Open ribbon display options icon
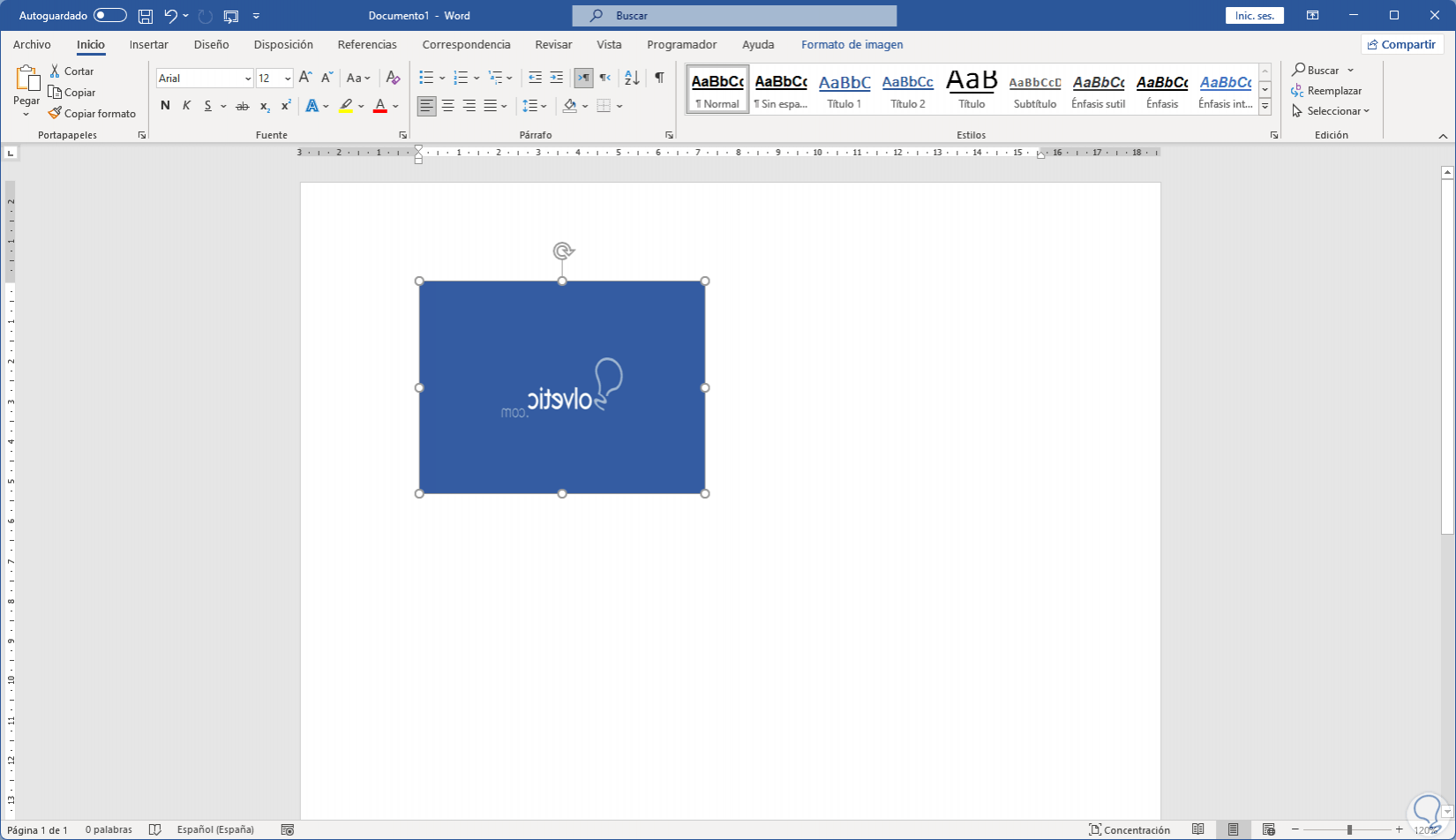1456x840 pixels. 1313,16
